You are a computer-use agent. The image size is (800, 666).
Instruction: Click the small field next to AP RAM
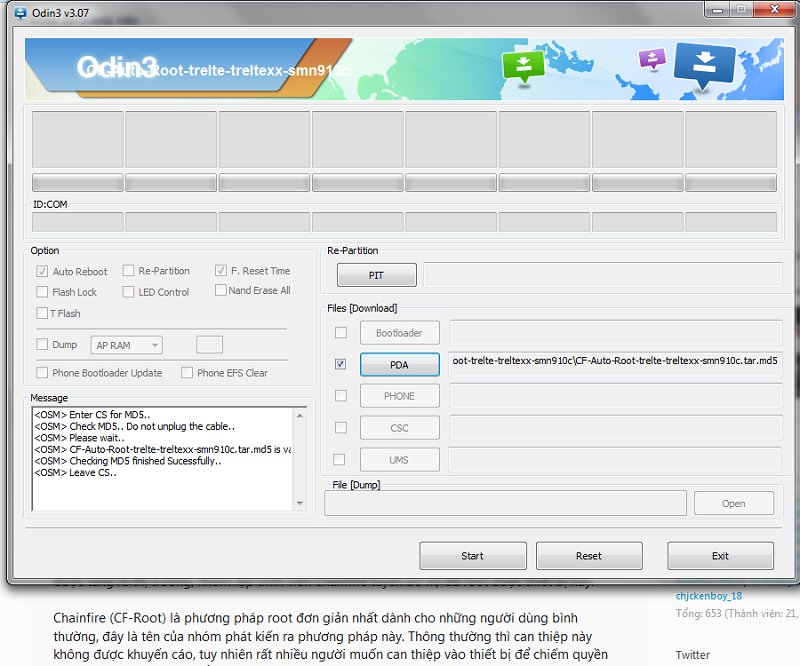click(209, 344)
